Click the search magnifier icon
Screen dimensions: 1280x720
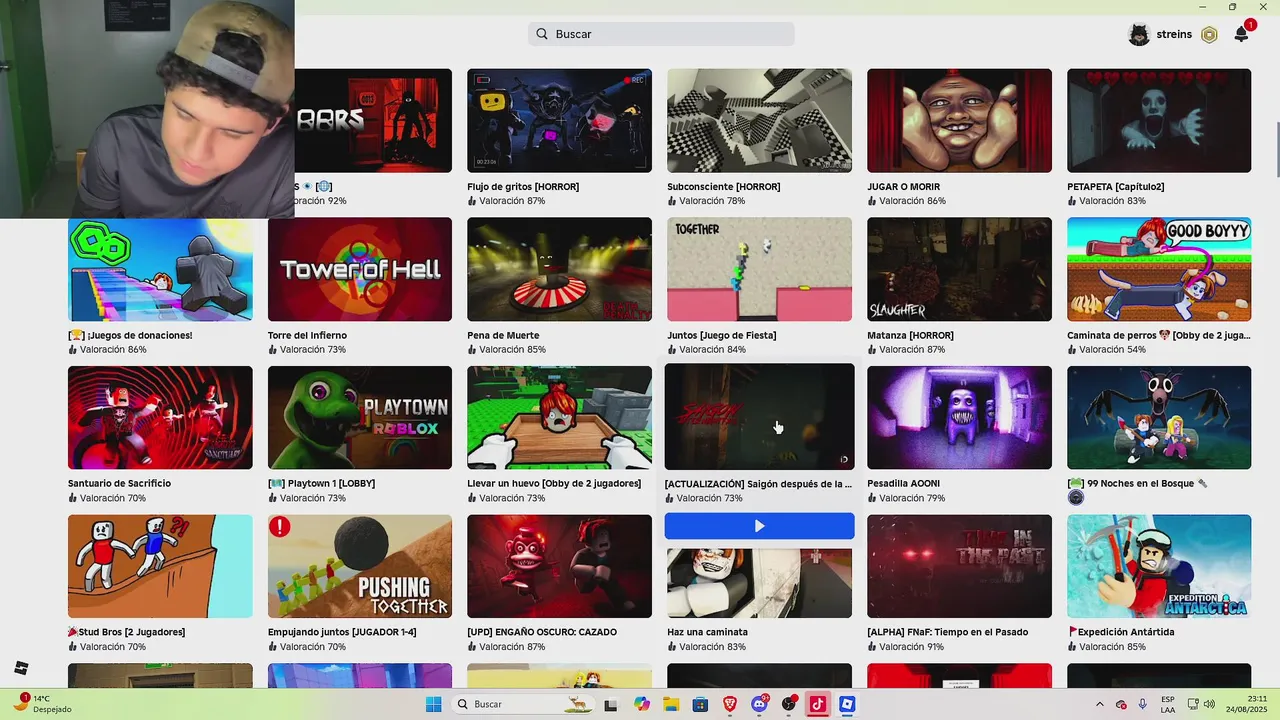click(x=542, y=34)
